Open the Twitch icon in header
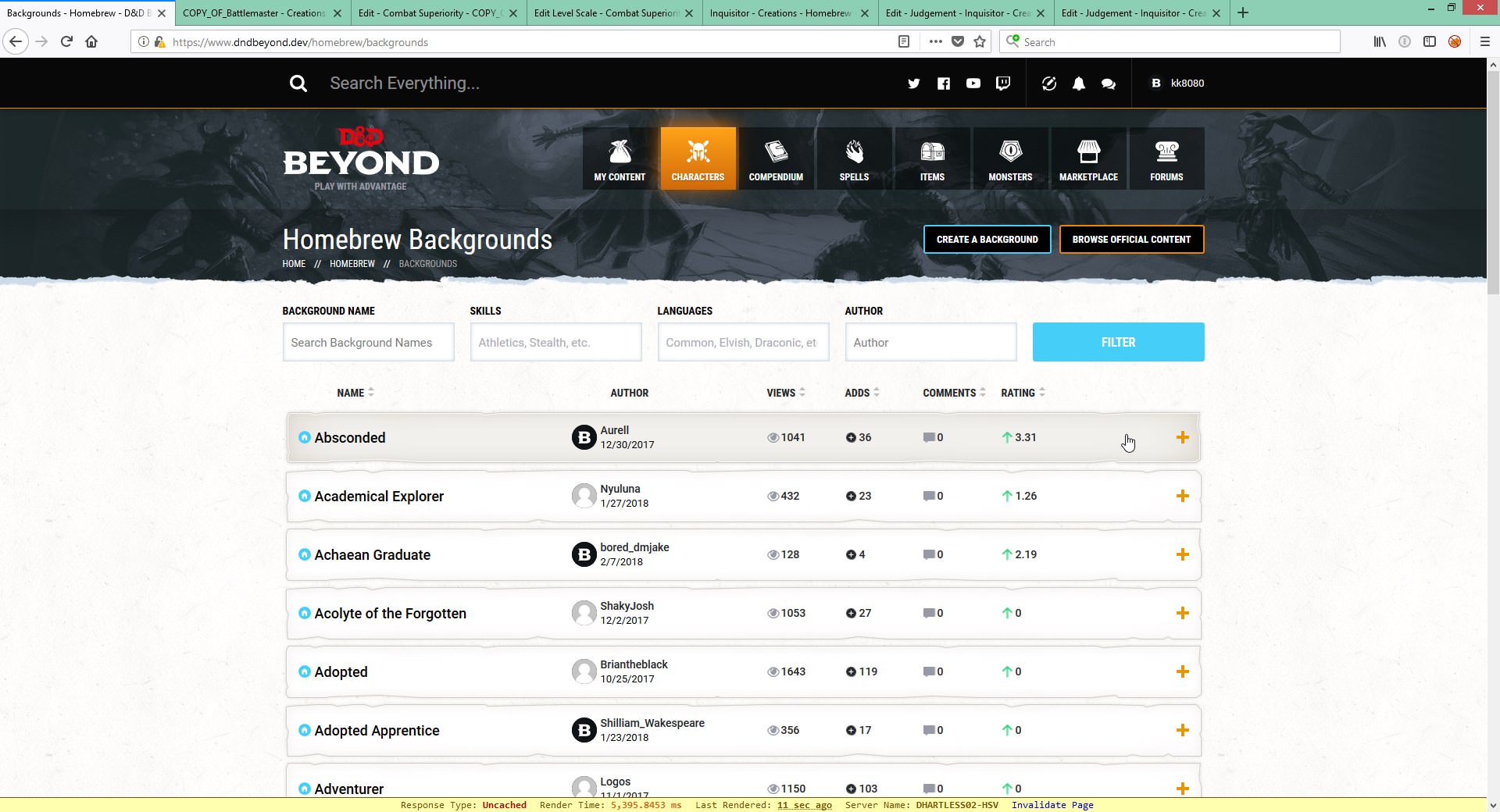Image resolution: width=1500 pixels, height=812 pixels. pyautogui.click(x=1003, y=84)
